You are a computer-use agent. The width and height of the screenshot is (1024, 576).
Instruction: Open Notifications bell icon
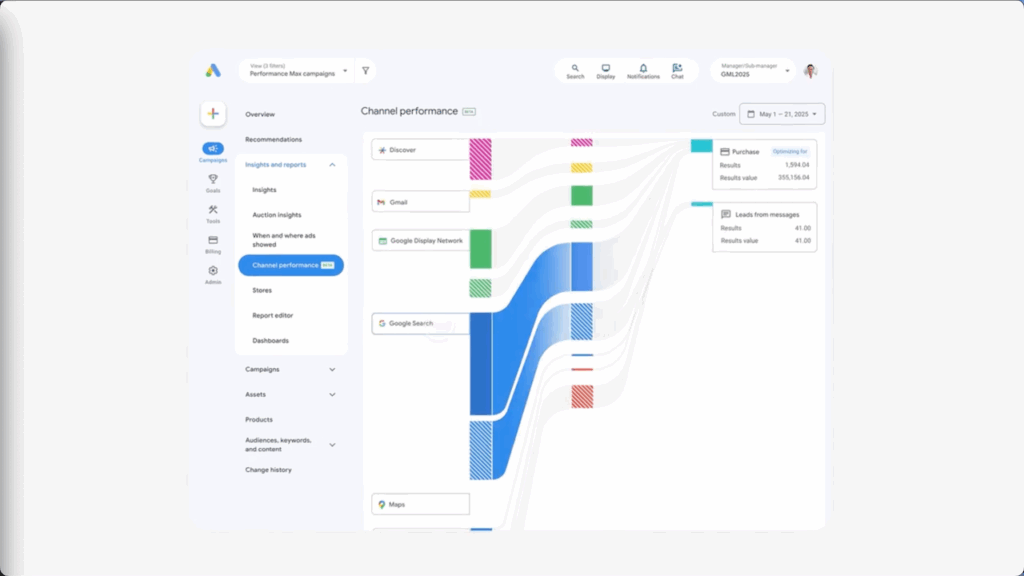643,71
